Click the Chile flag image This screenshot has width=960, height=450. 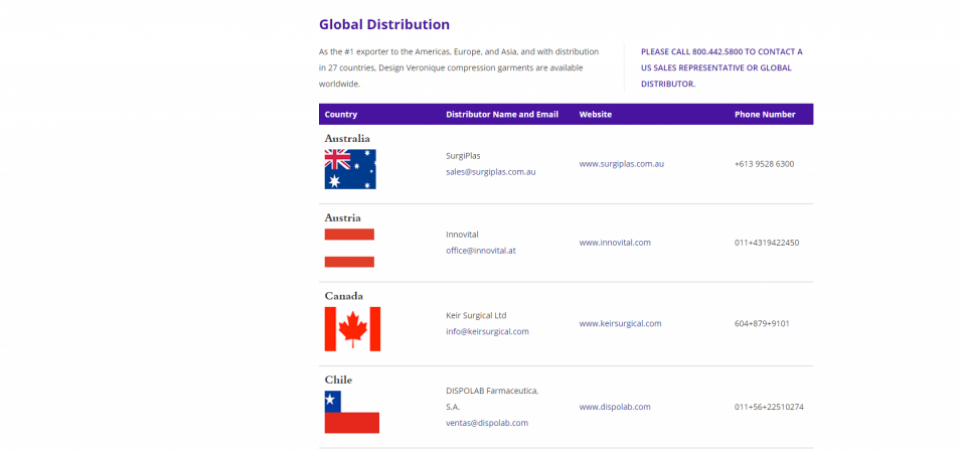[x=352, y=412]
